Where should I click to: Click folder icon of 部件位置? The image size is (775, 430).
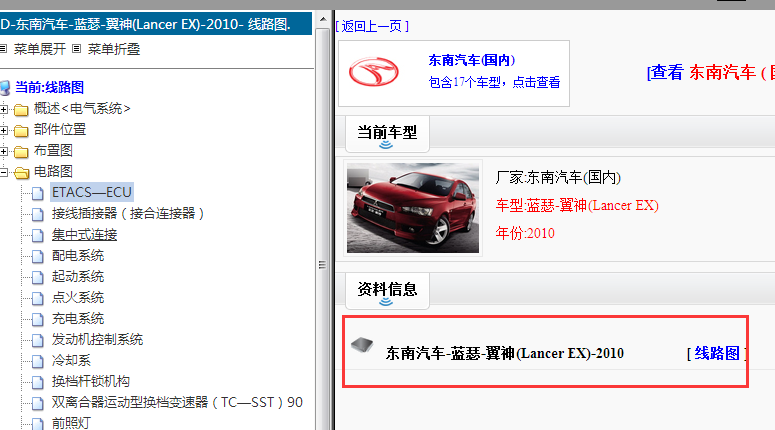click(21, 130)
